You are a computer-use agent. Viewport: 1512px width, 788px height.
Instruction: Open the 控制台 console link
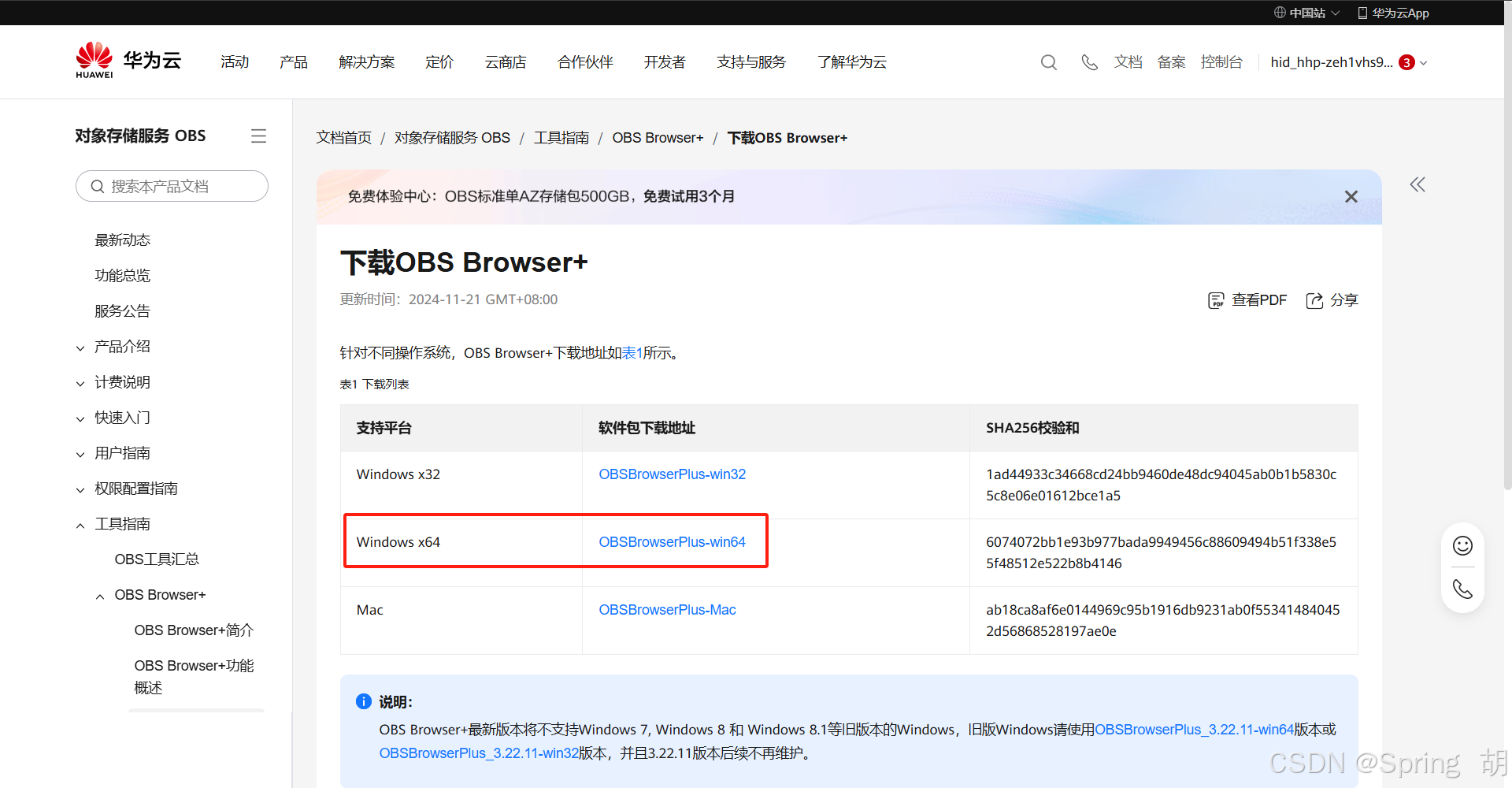coord(1221,62)
